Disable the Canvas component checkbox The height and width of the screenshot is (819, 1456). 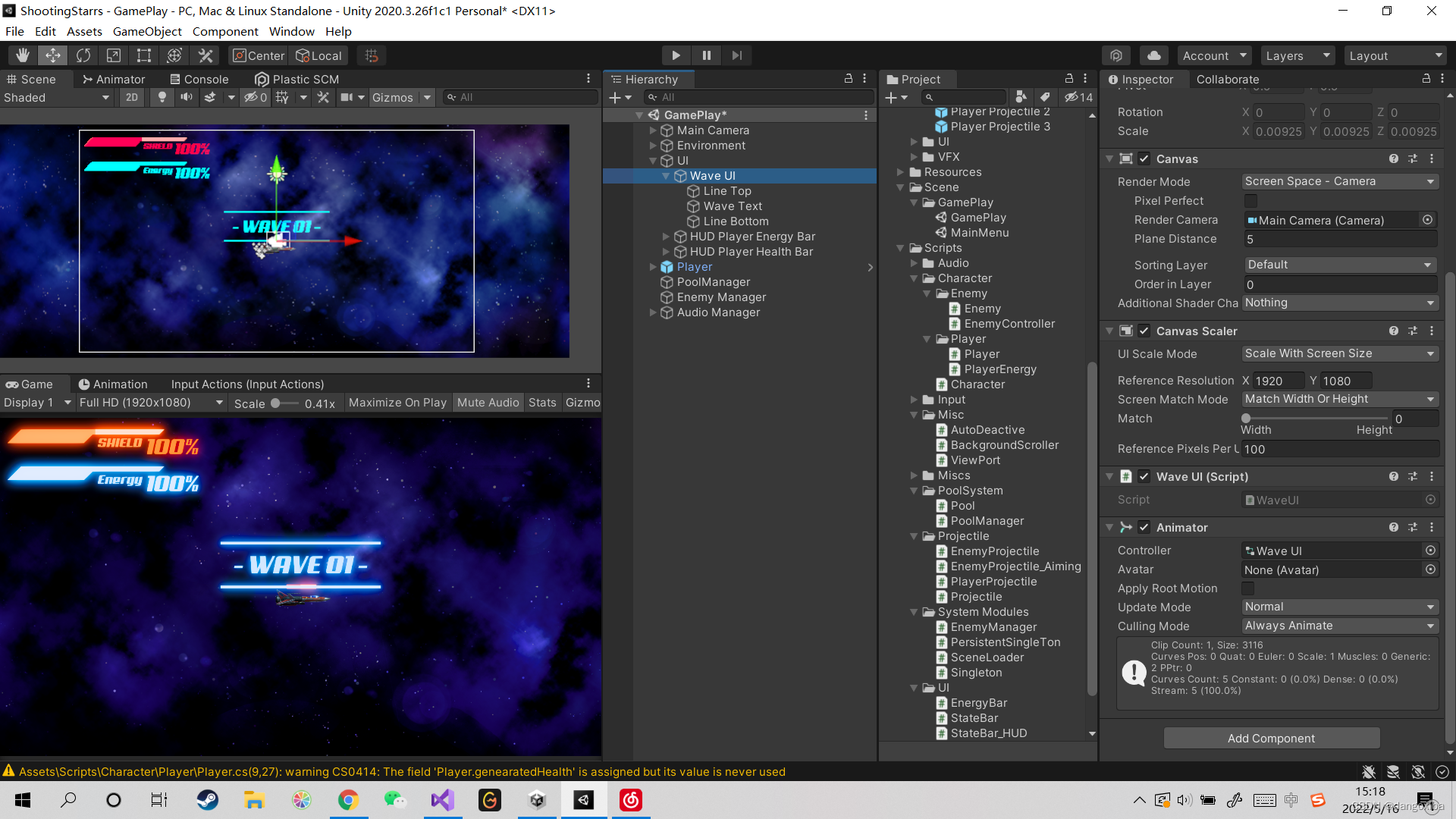pos(1144,159)
